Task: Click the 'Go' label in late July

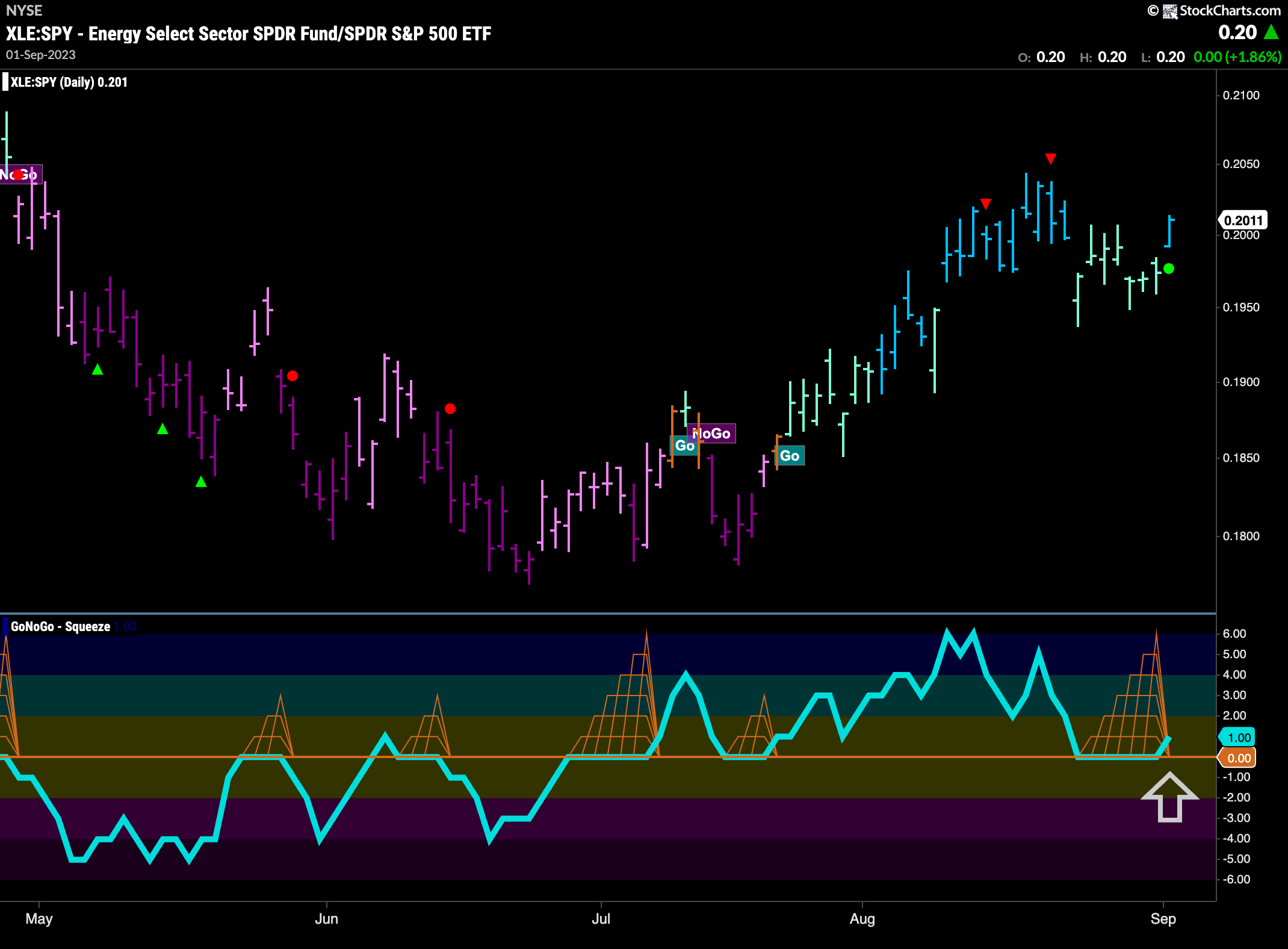Action: click(x=790, y=456)
